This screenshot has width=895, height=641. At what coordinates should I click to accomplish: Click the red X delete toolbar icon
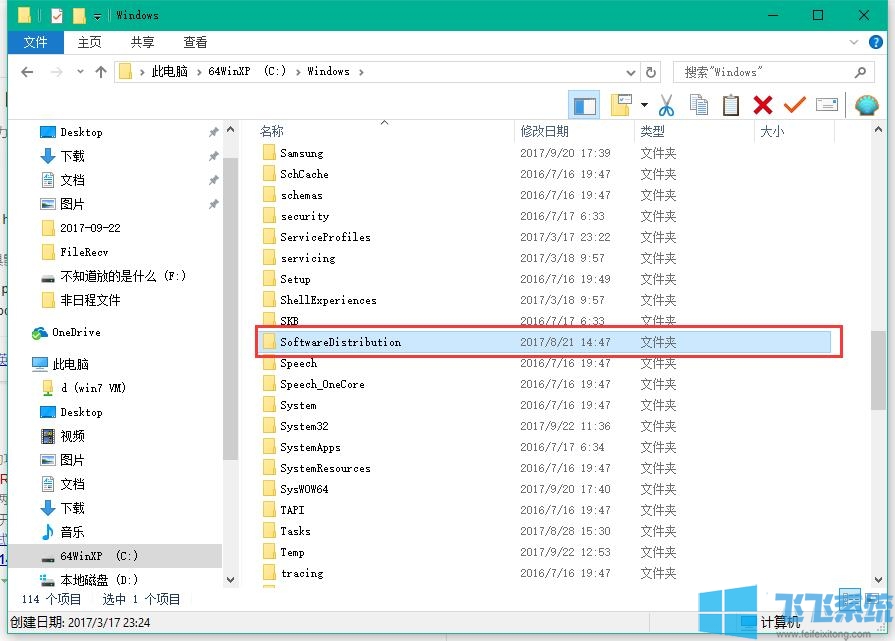pyautogui.click(x=763, y=105)
